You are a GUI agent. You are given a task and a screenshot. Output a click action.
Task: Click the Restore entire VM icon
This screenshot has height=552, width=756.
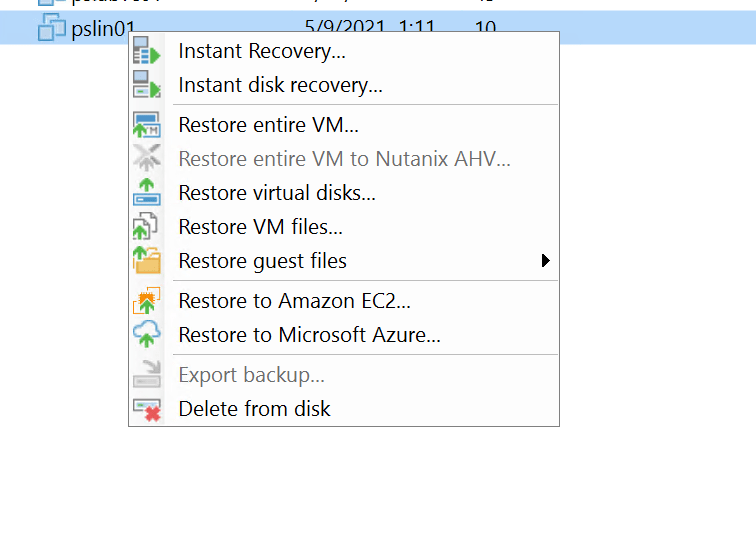(147, 125)
